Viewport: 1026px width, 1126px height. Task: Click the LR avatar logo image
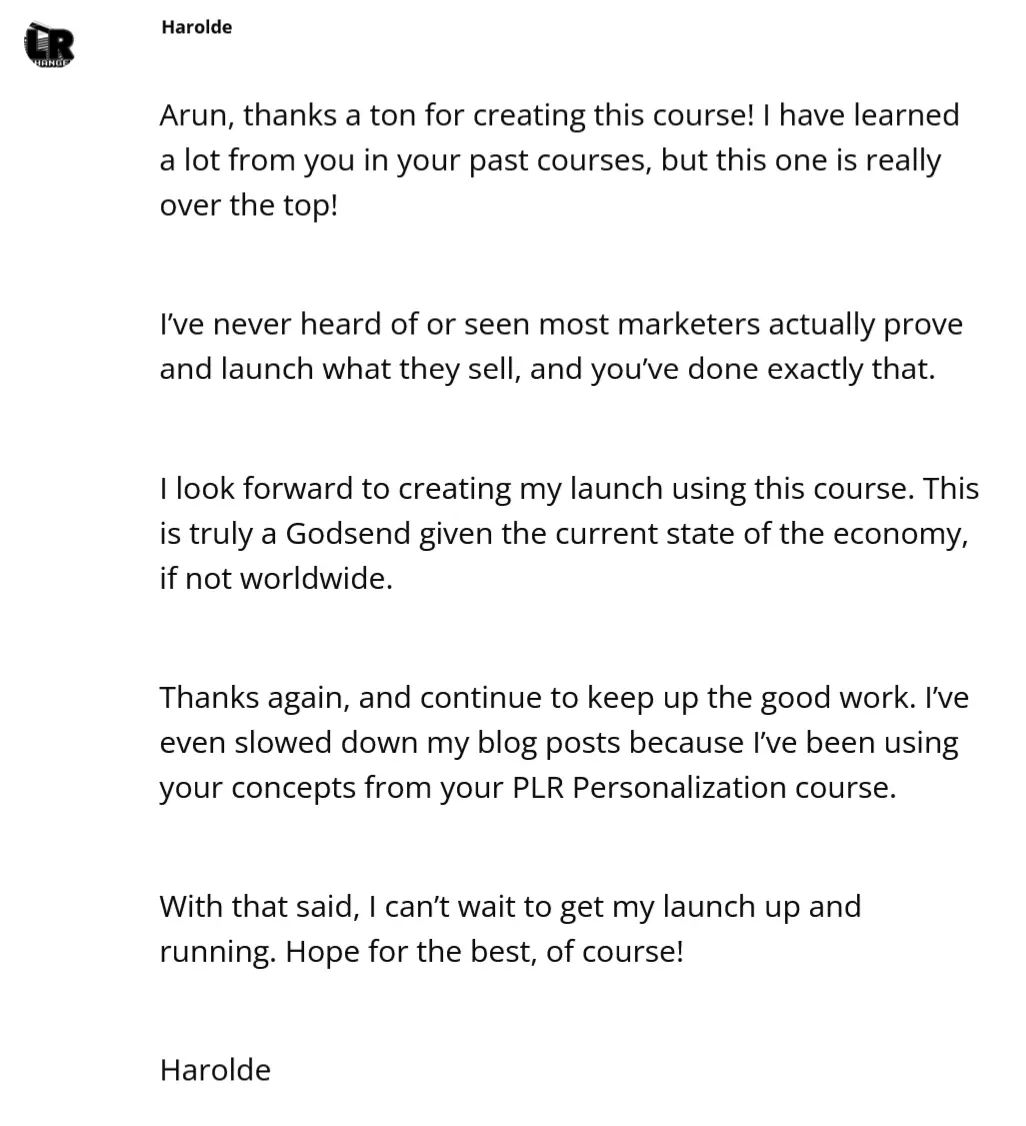[x=49, y=45]
